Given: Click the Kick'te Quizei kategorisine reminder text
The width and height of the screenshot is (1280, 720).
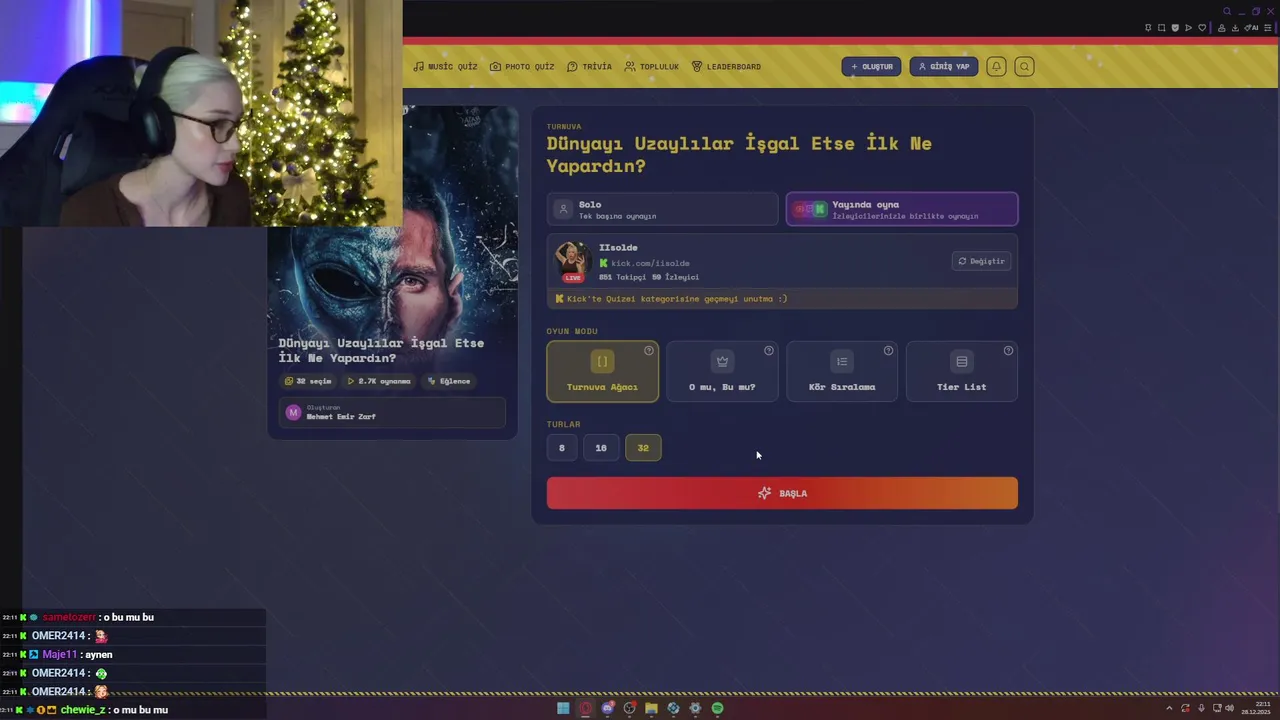Looking at the screenshot, I should click(677, 299).
